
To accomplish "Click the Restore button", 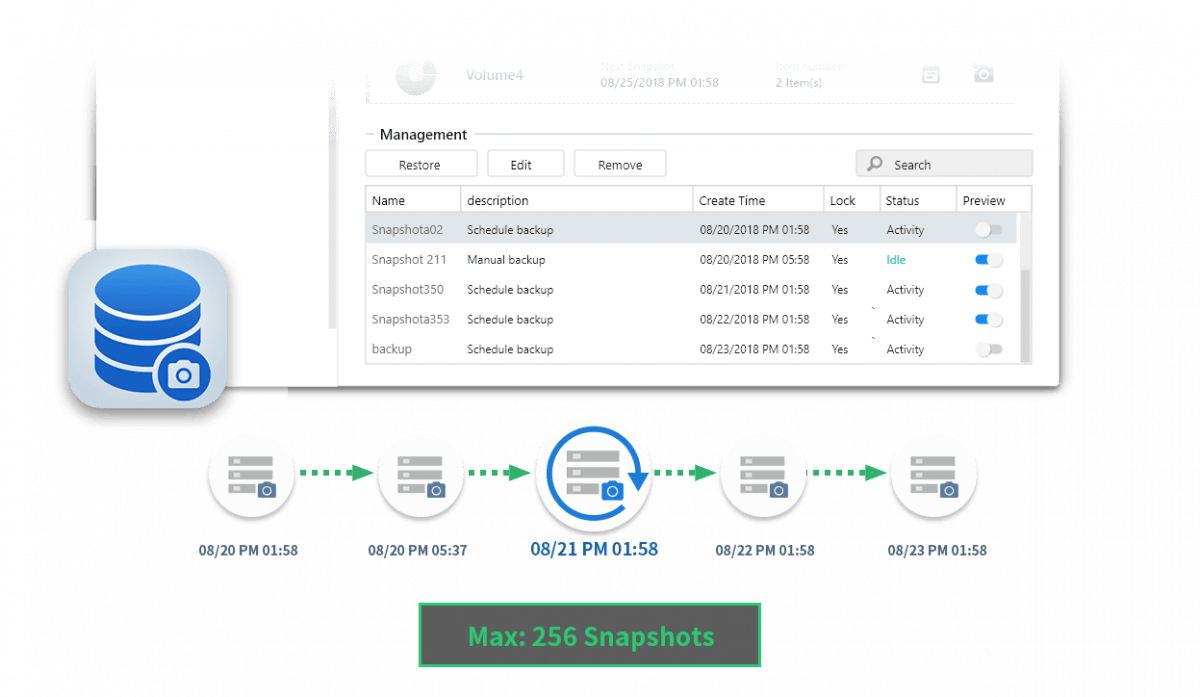I will (419, 165).
